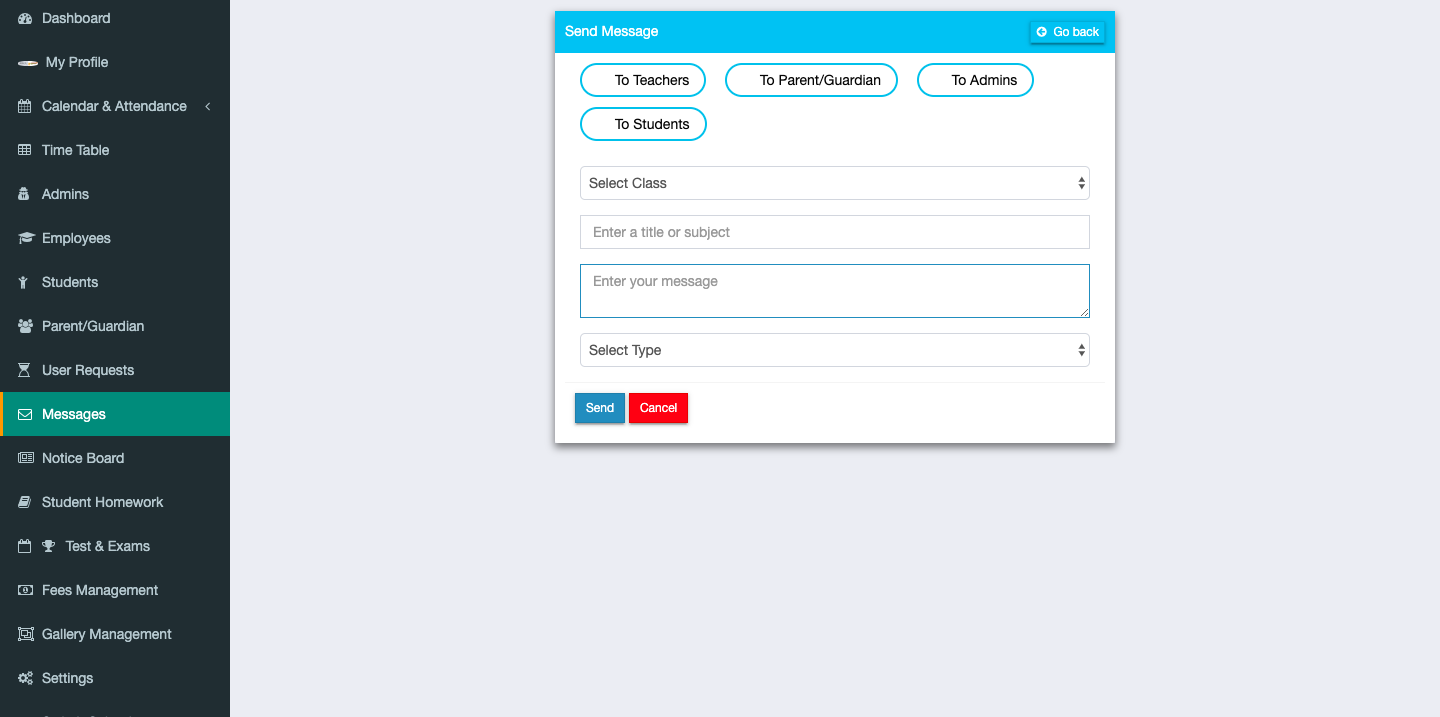Screen dimensions: 1440x717
Task: Click the Student Homework book icon
Action: click(25, 502)
